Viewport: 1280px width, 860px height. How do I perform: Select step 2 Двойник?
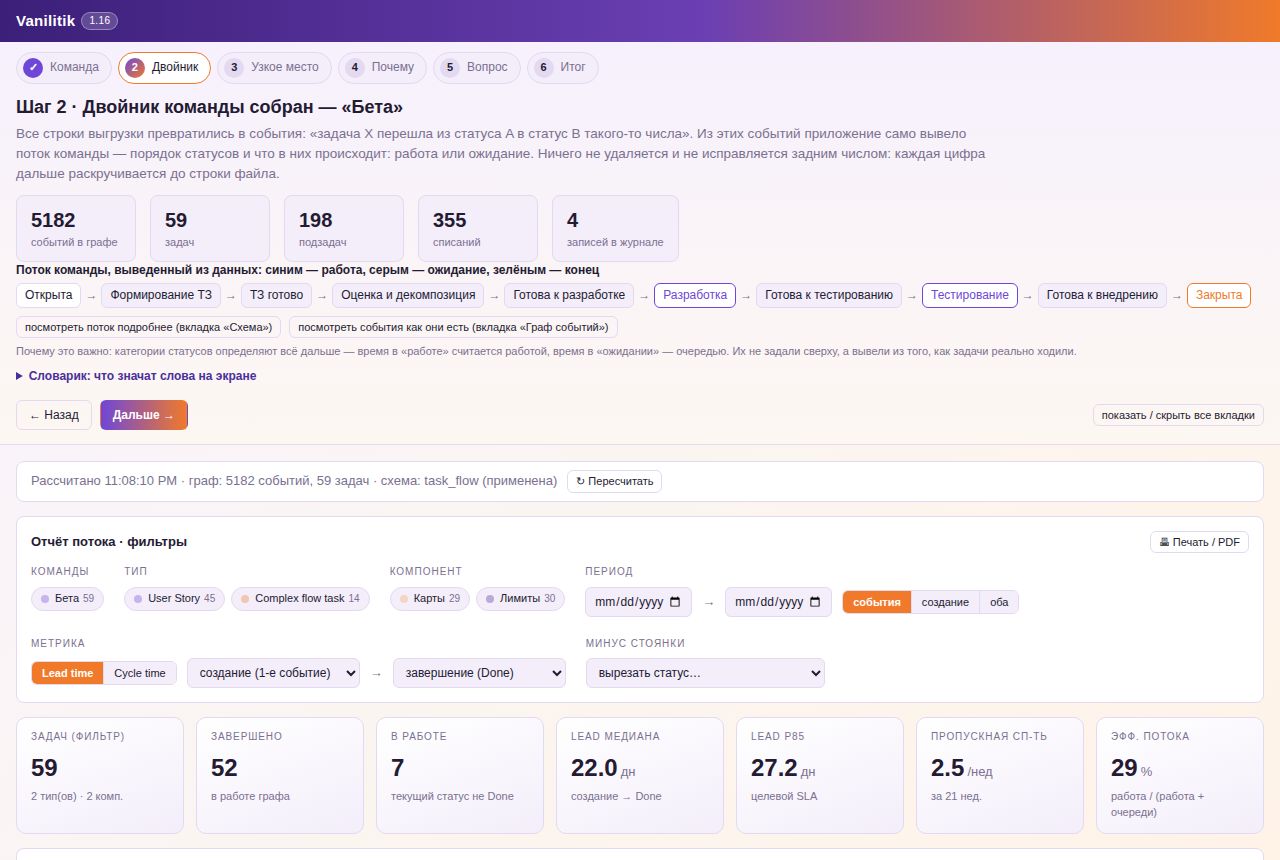click(164, 67)
